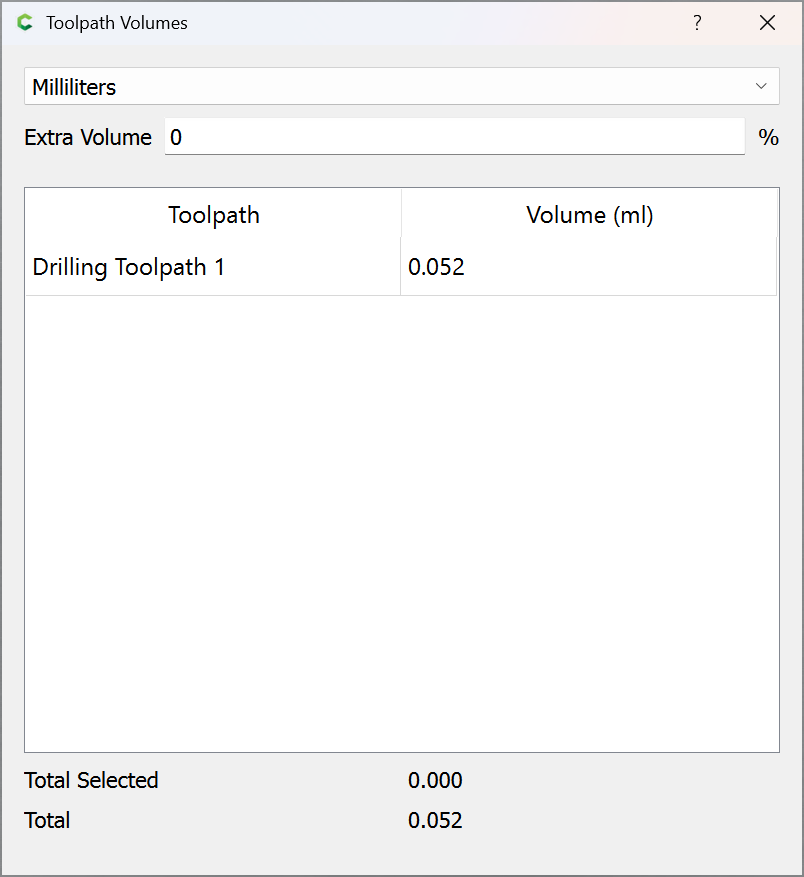Click the percent sign beside Extra Volume
The image size is (804, 877).
pyautogui.click(x=768, y=138)
